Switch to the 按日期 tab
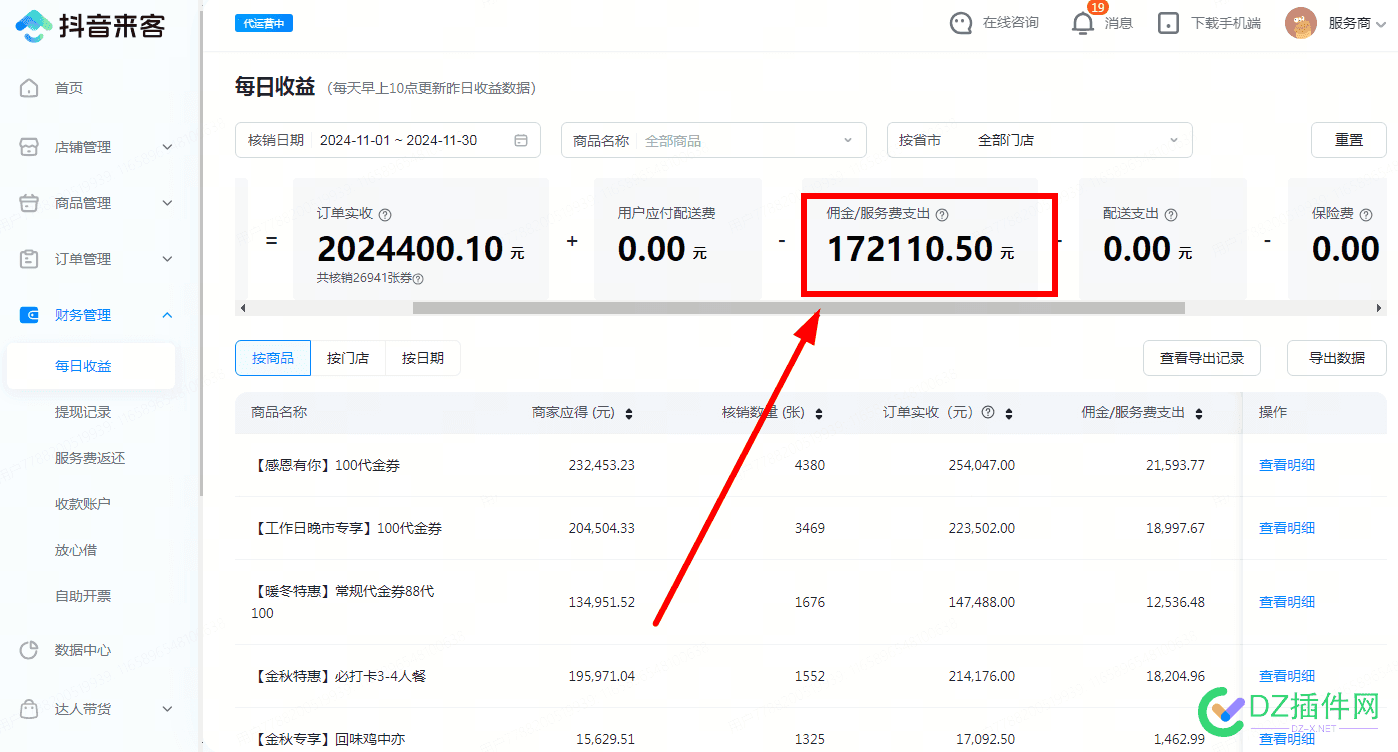Screen dimensions: 1398x752 pos(422,358)
